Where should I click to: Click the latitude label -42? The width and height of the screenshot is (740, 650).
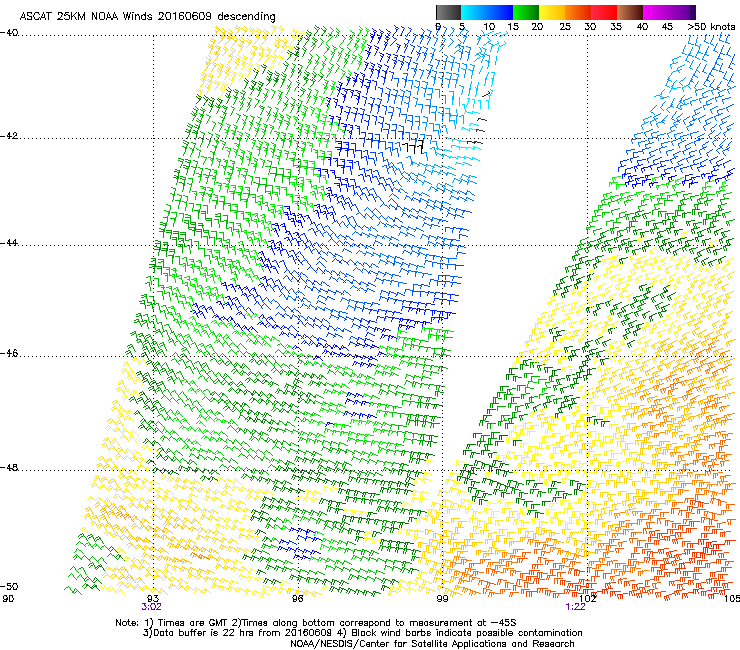[9, 136]
